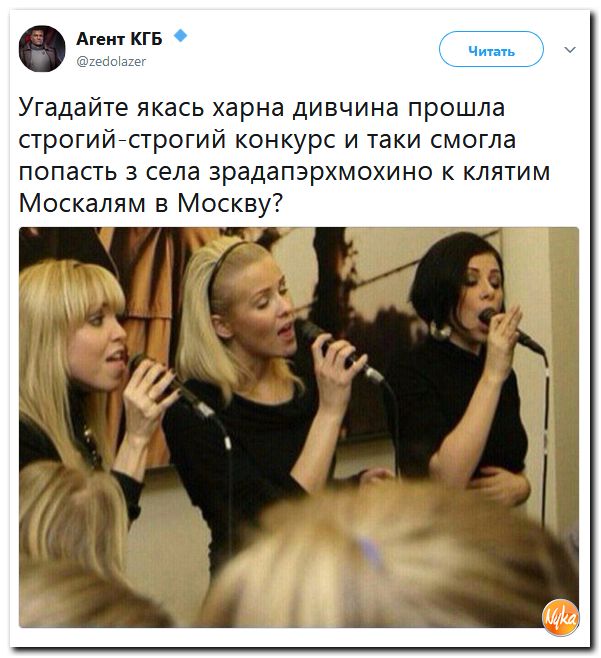Open the Агент КГБ display name link
Image resolution: width=601 pixels, height=658 pixels.
pyautogui.click(x=119, y=39)
